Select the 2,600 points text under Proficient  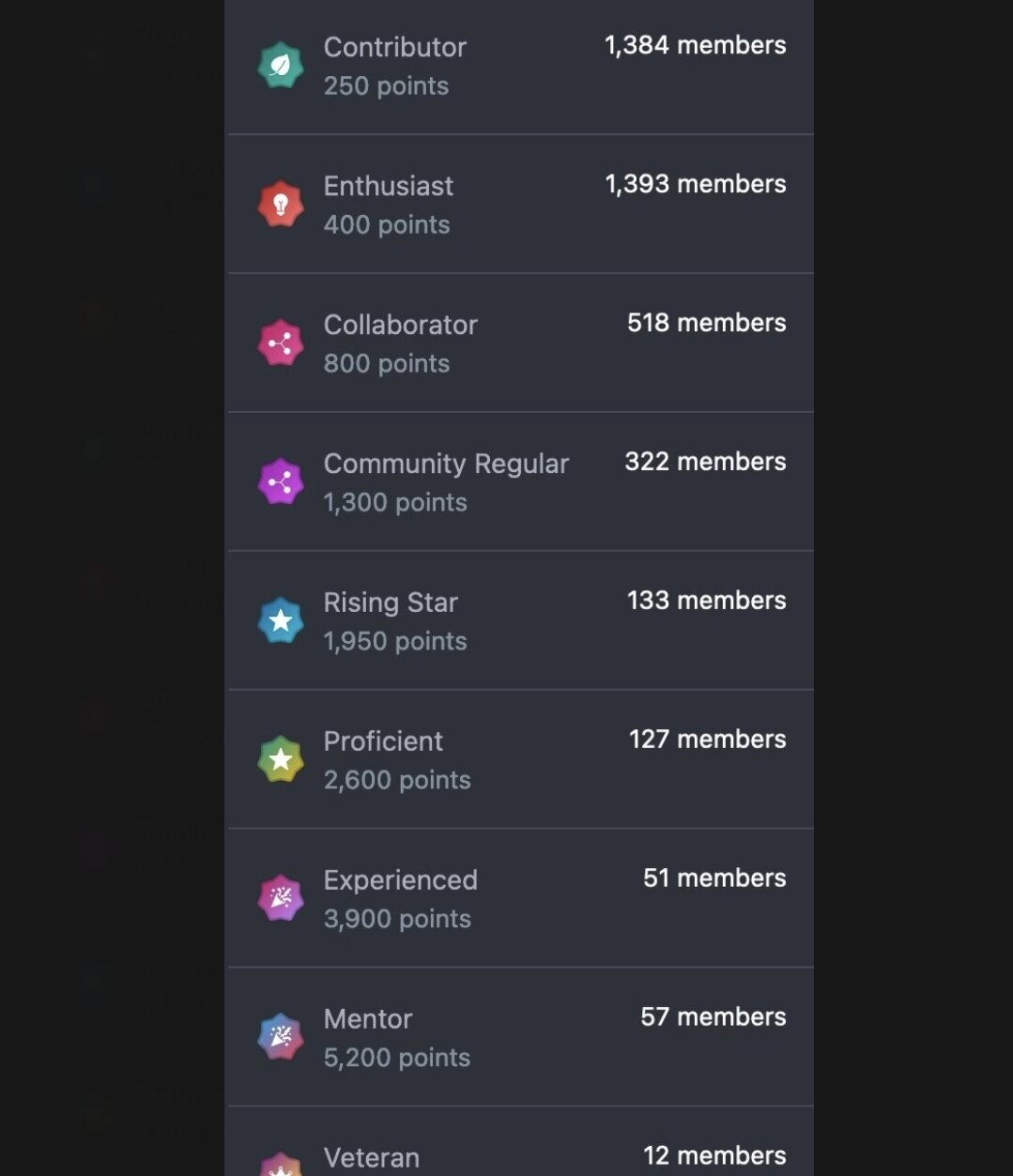point(397,780)
